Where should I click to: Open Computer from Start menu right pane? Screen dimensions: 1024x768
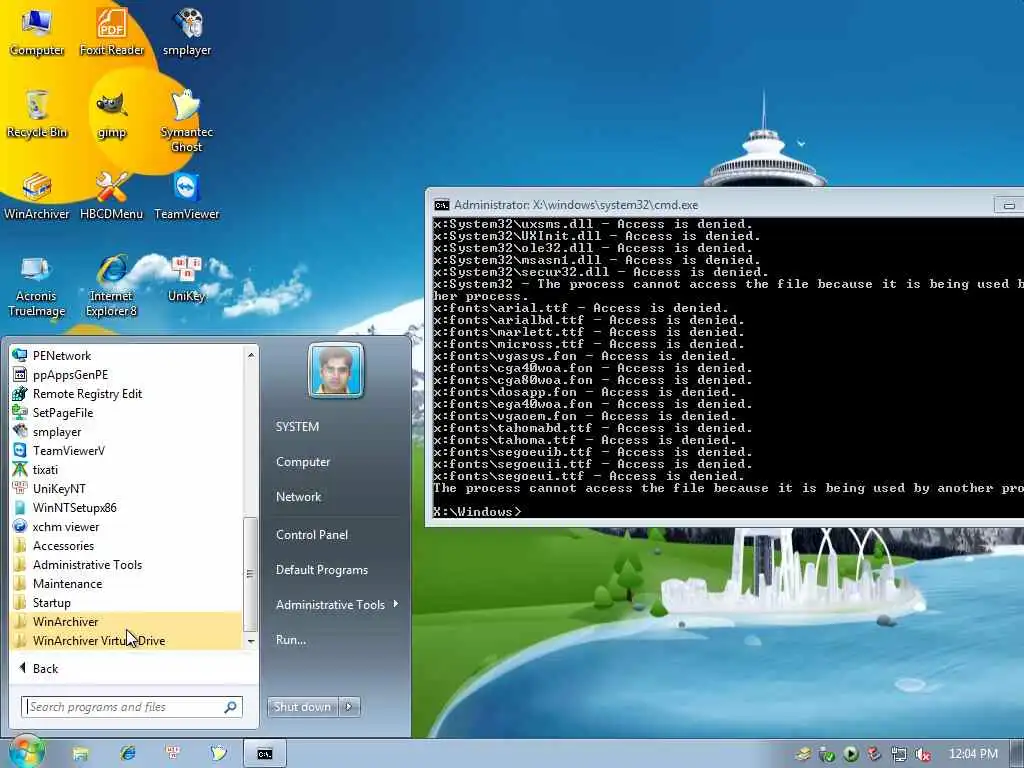pos(303,462)
